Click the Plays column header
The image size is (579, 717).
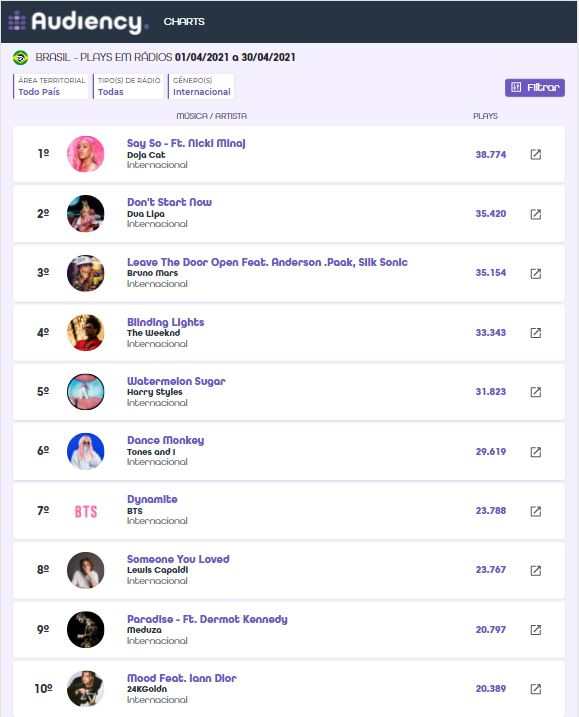[x=485, y=116]
